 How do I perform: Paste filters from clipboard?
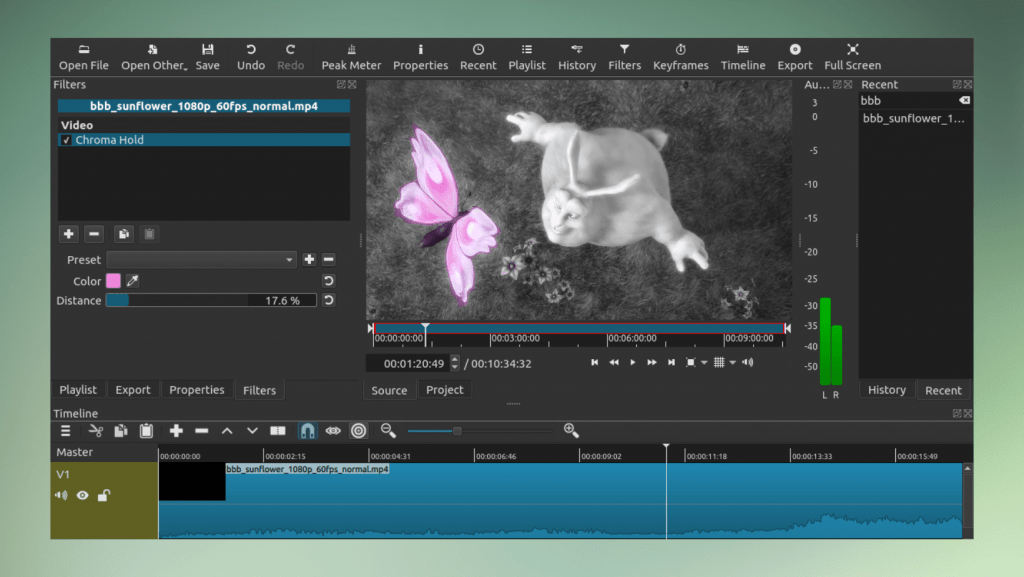[x=149, y=234]
